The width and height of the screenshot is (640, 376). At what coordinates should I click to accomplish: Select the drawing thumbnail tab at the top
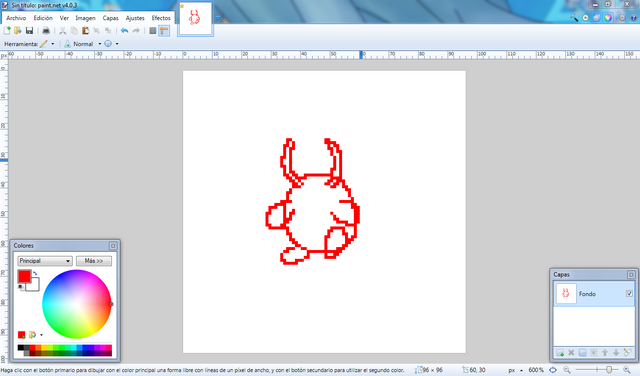195,18
